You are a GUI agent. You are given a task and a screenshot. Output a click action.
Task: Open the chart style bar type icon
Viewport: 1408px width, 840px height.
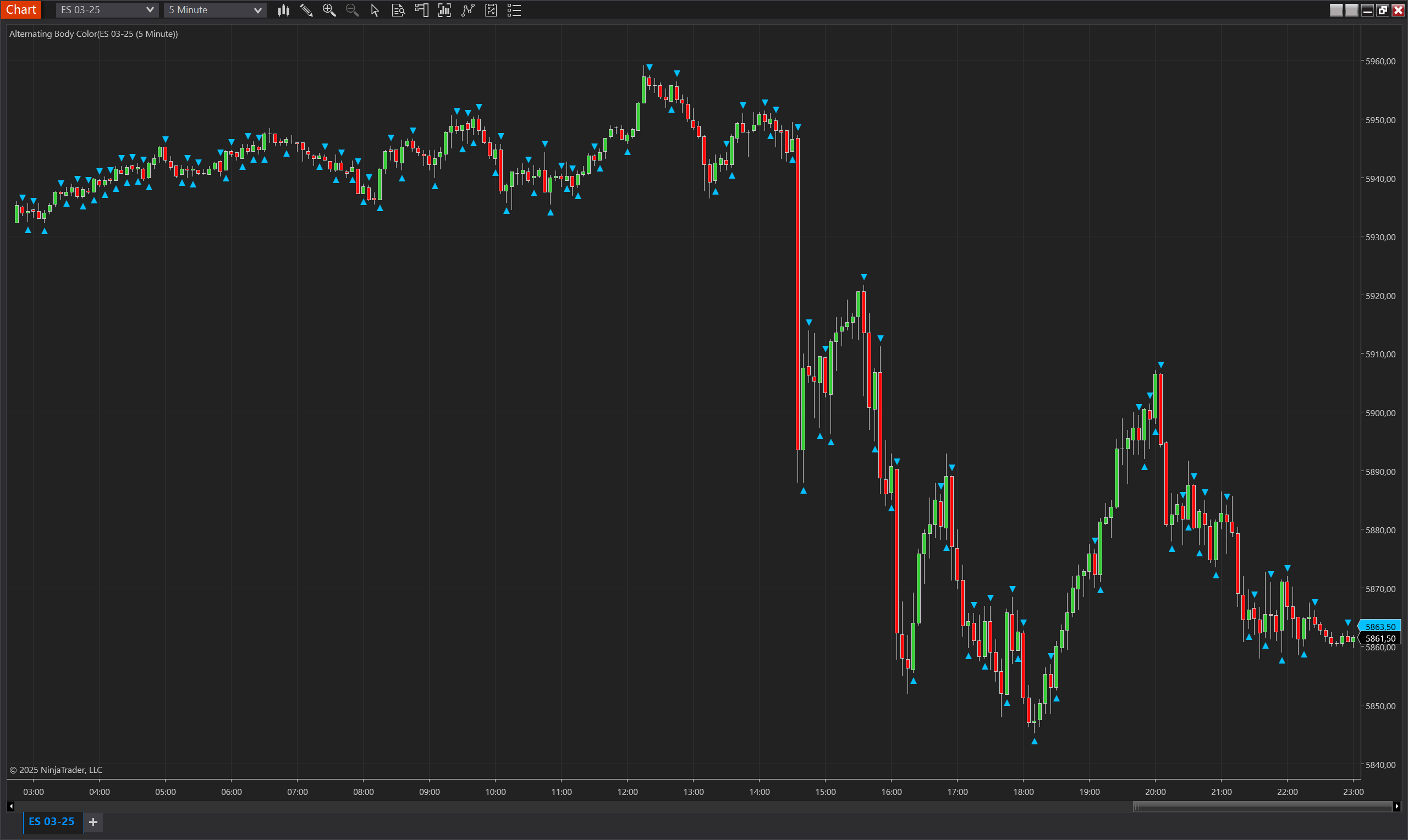pyautogui.click(x=284, y=10)
